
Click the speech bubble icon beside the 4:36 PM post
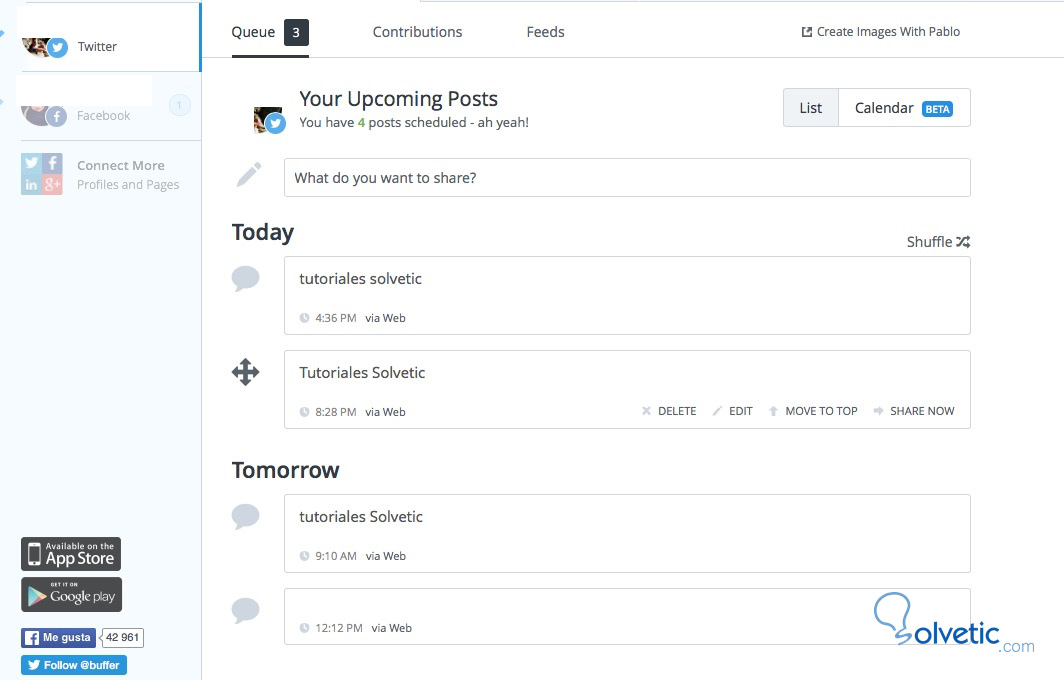click(x=245, y=279)
